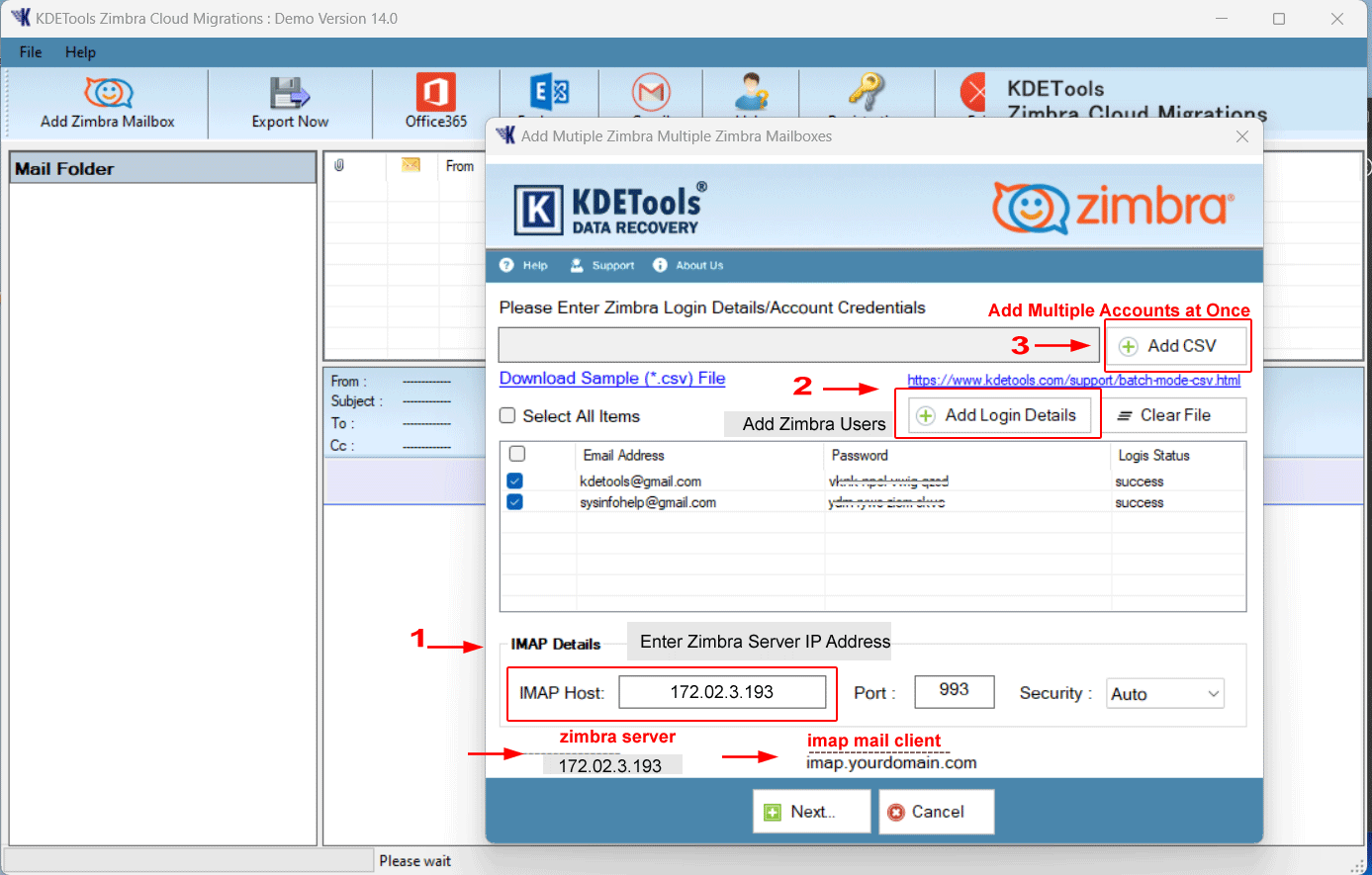Open About Us in the dialog bar

pos(688,265)
